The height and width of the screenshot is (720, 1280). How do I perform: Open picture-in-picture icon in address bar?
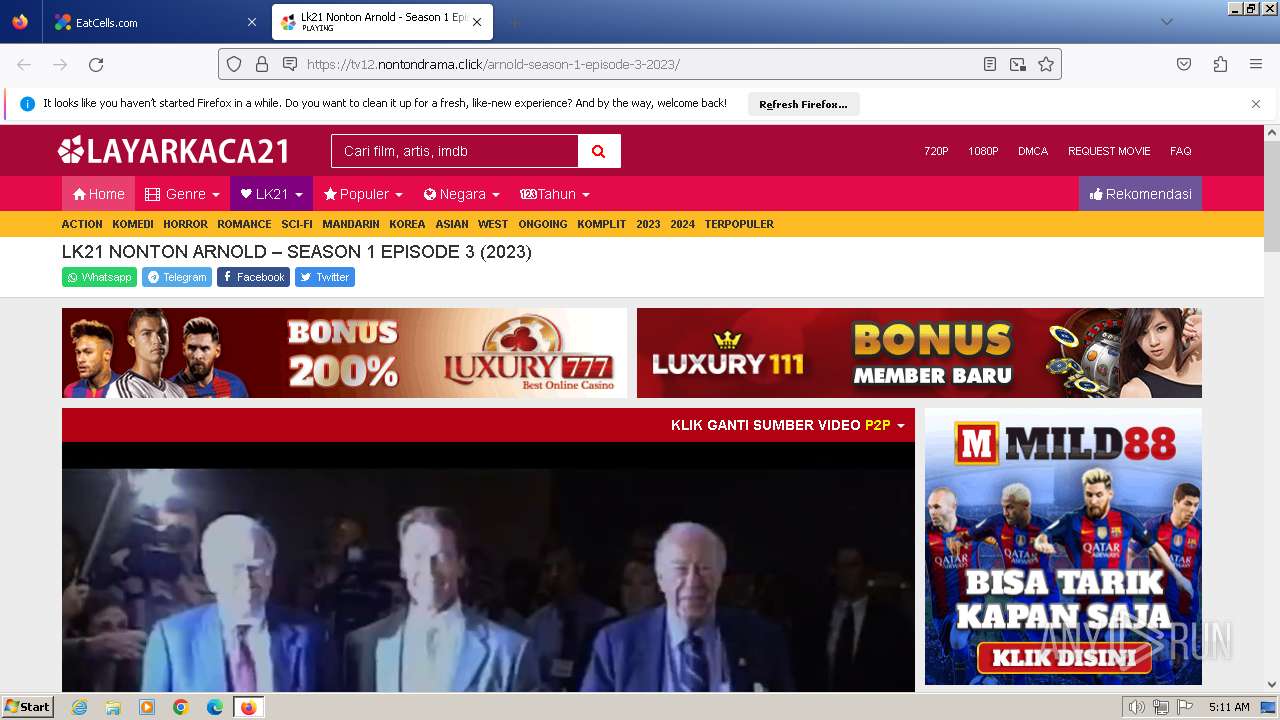(x=1018, y=64)
